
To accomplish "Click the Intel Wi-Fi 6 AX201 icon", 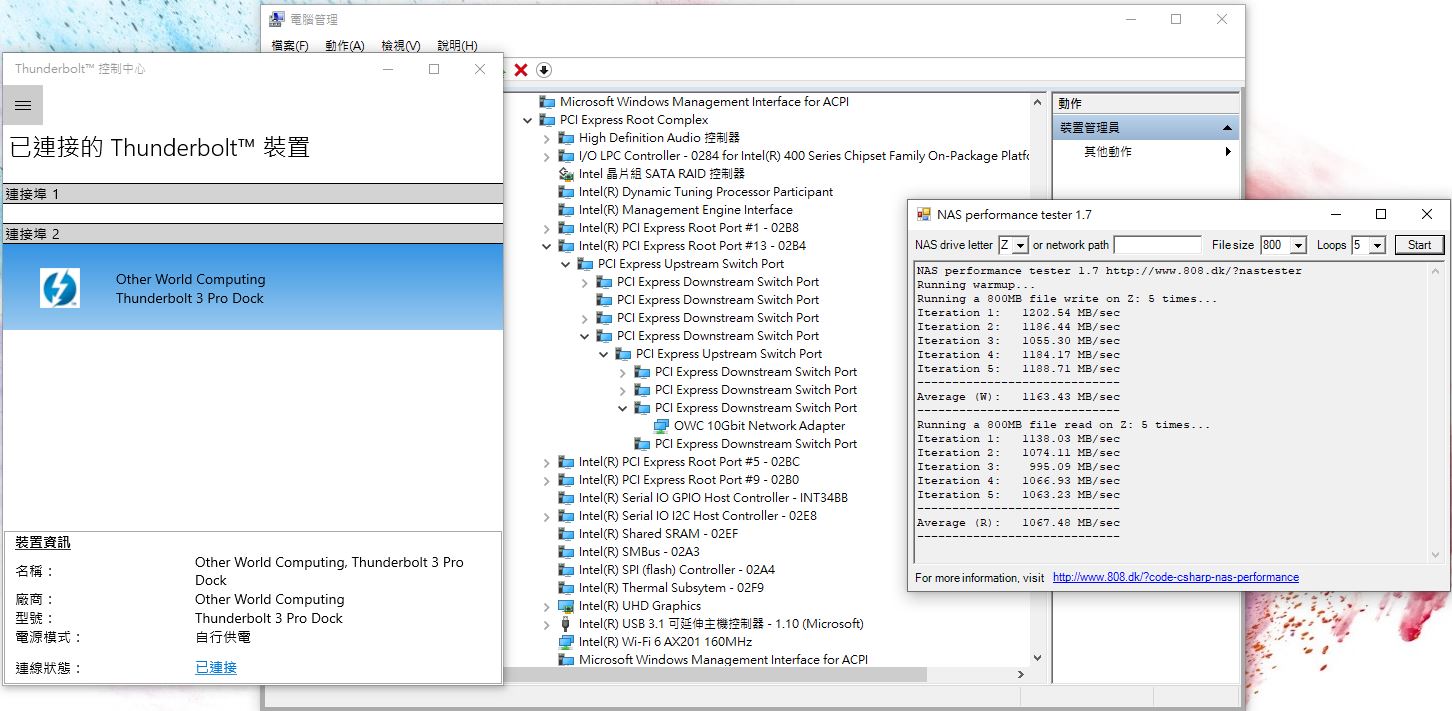I will (x=566, y=642).
